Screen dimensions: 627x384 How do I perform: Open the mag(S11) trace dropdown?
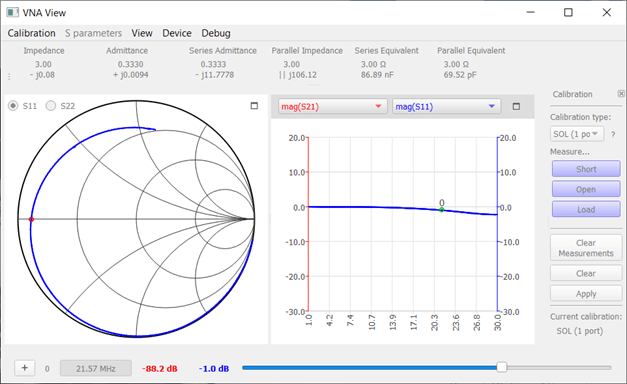pos(446,106)
